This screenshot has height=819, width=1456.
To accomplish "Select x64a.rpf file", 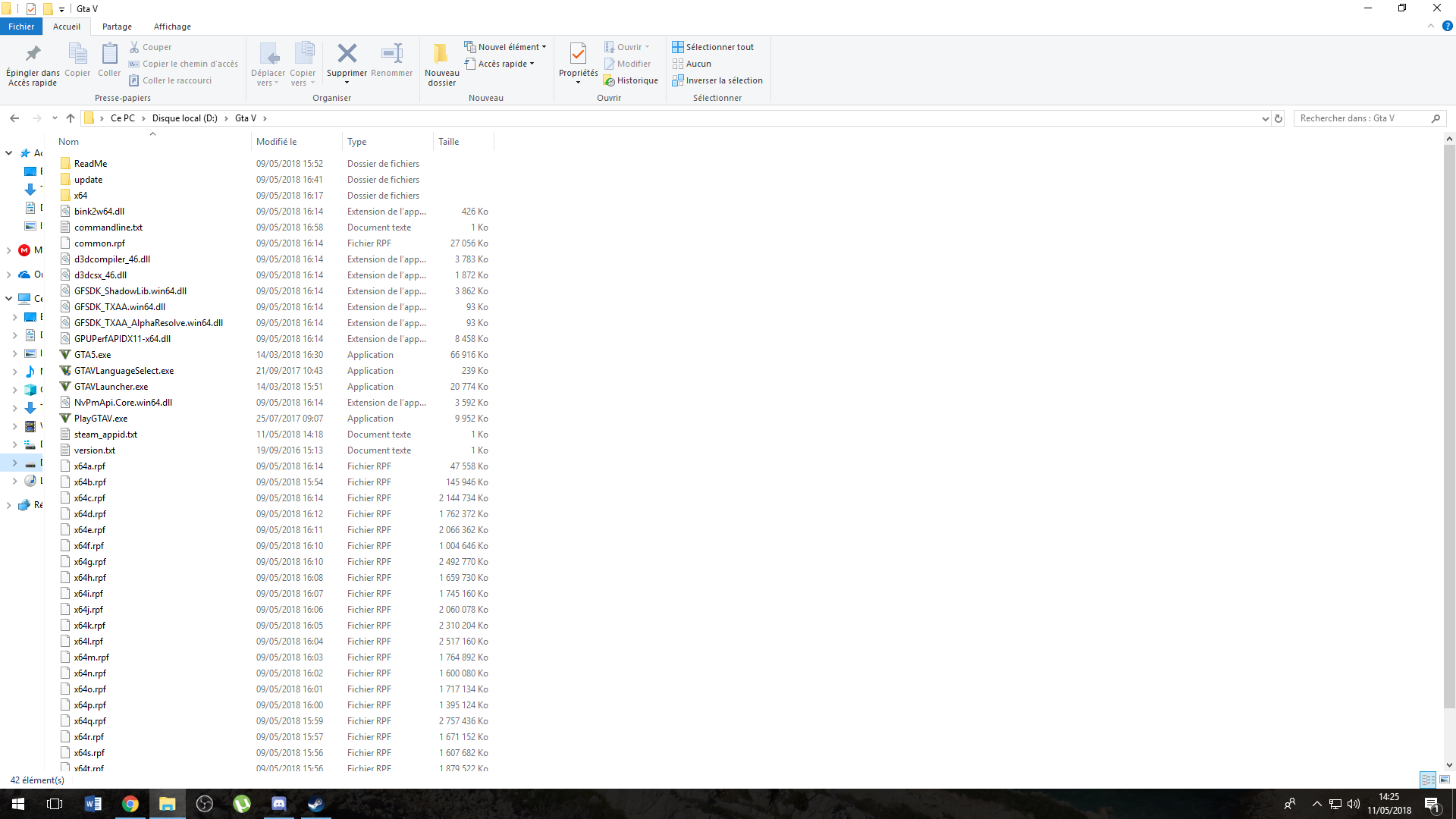I will click(89, 466).
